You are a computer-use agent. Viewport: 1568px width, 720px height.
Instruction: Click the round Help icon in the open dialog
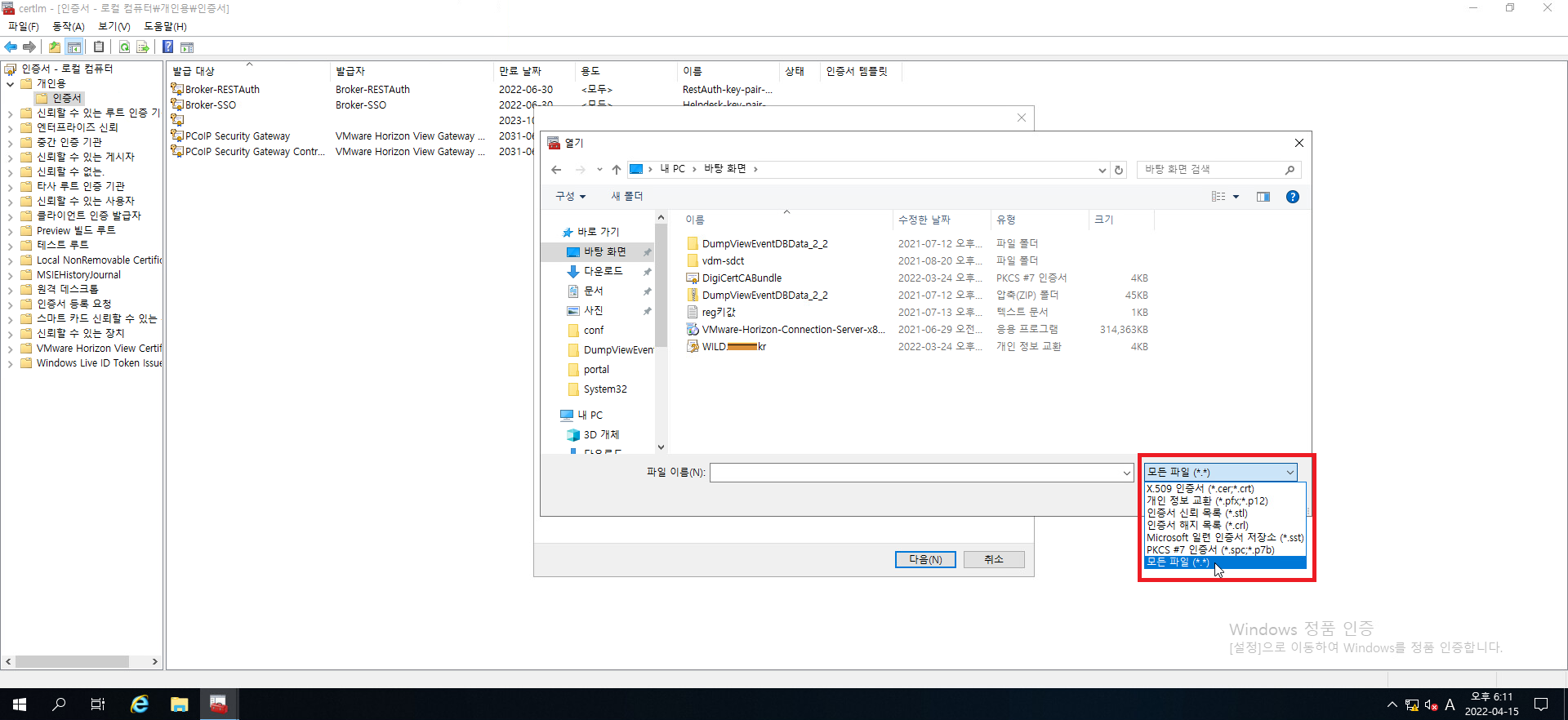(1293, 197)
